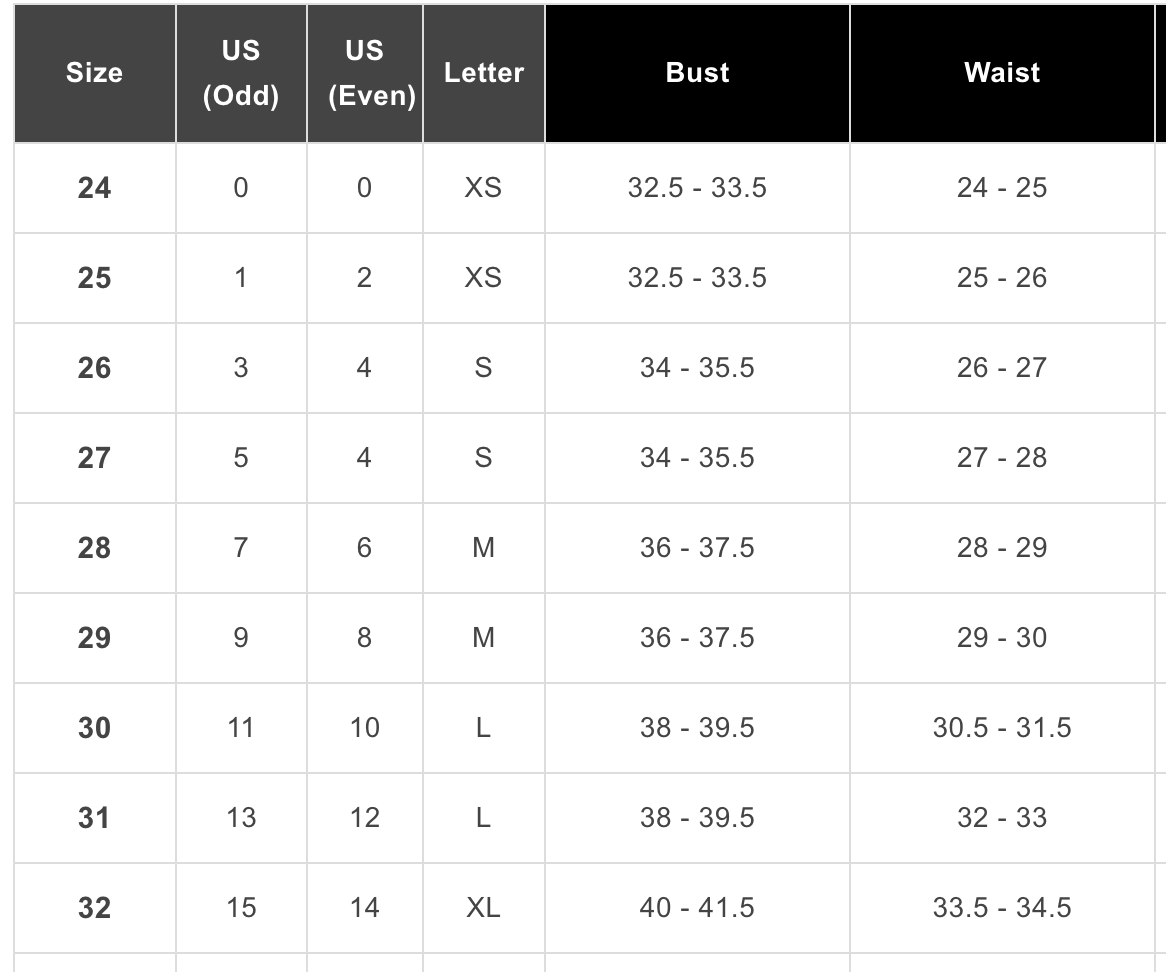Click the Letter column header

point(484,73)
